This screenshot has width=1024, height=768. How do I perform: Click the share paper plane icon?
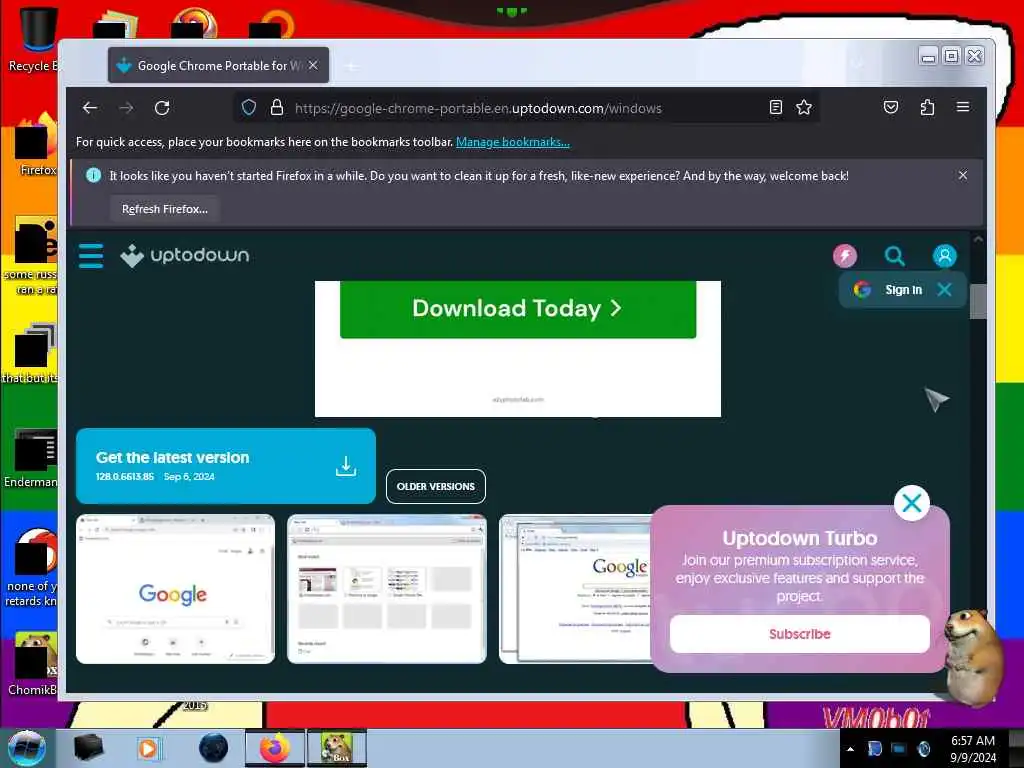(x=936, y=398)
